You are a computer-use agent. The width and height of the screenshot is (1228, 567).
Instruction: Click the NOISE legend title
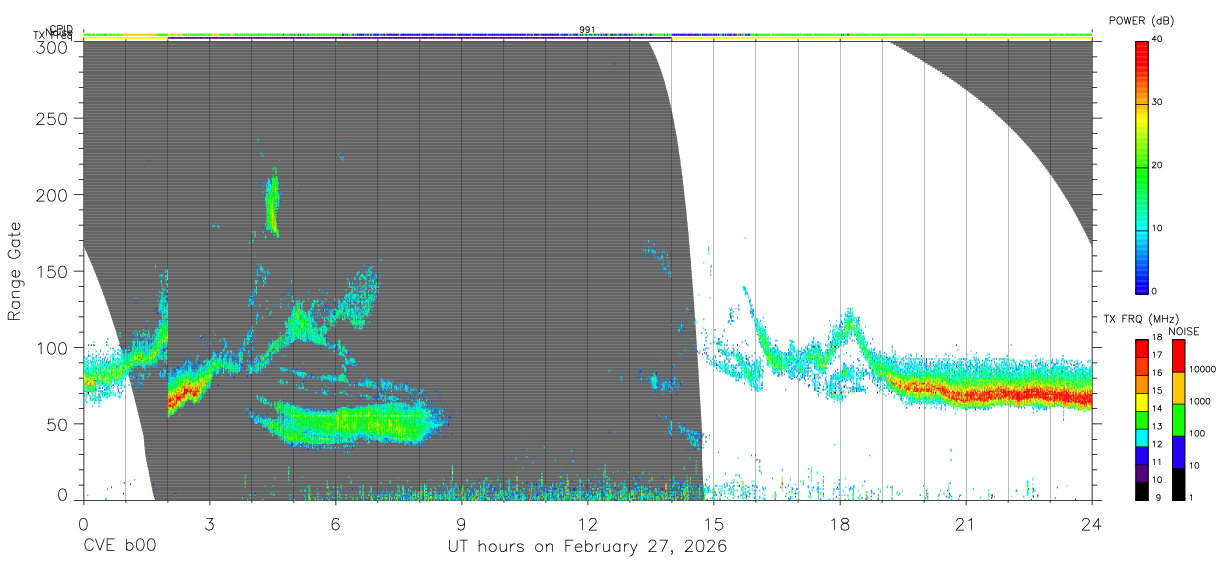point(1184,331)
